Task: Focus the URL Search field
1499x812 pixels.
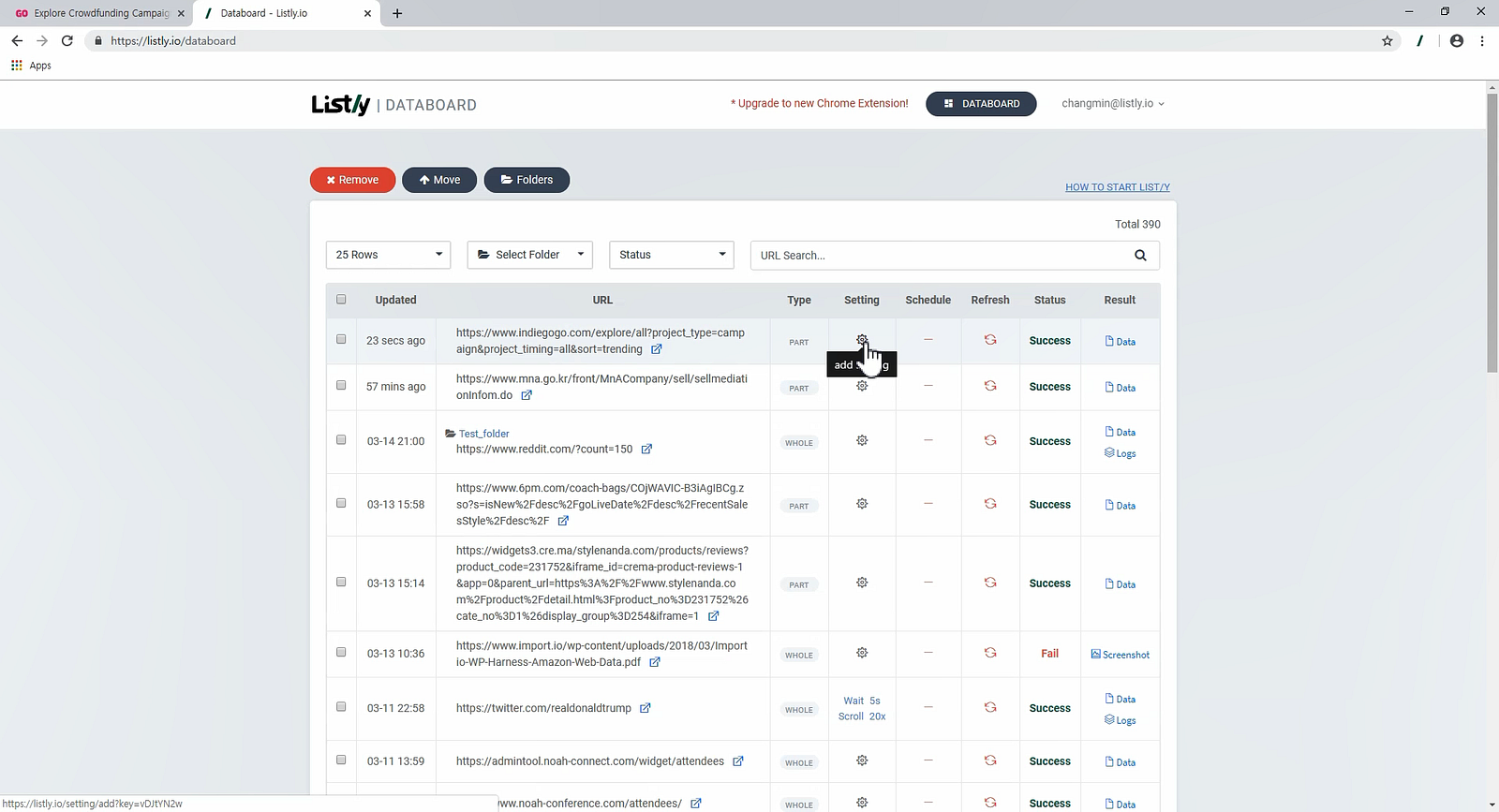Action: click(955, 255)
